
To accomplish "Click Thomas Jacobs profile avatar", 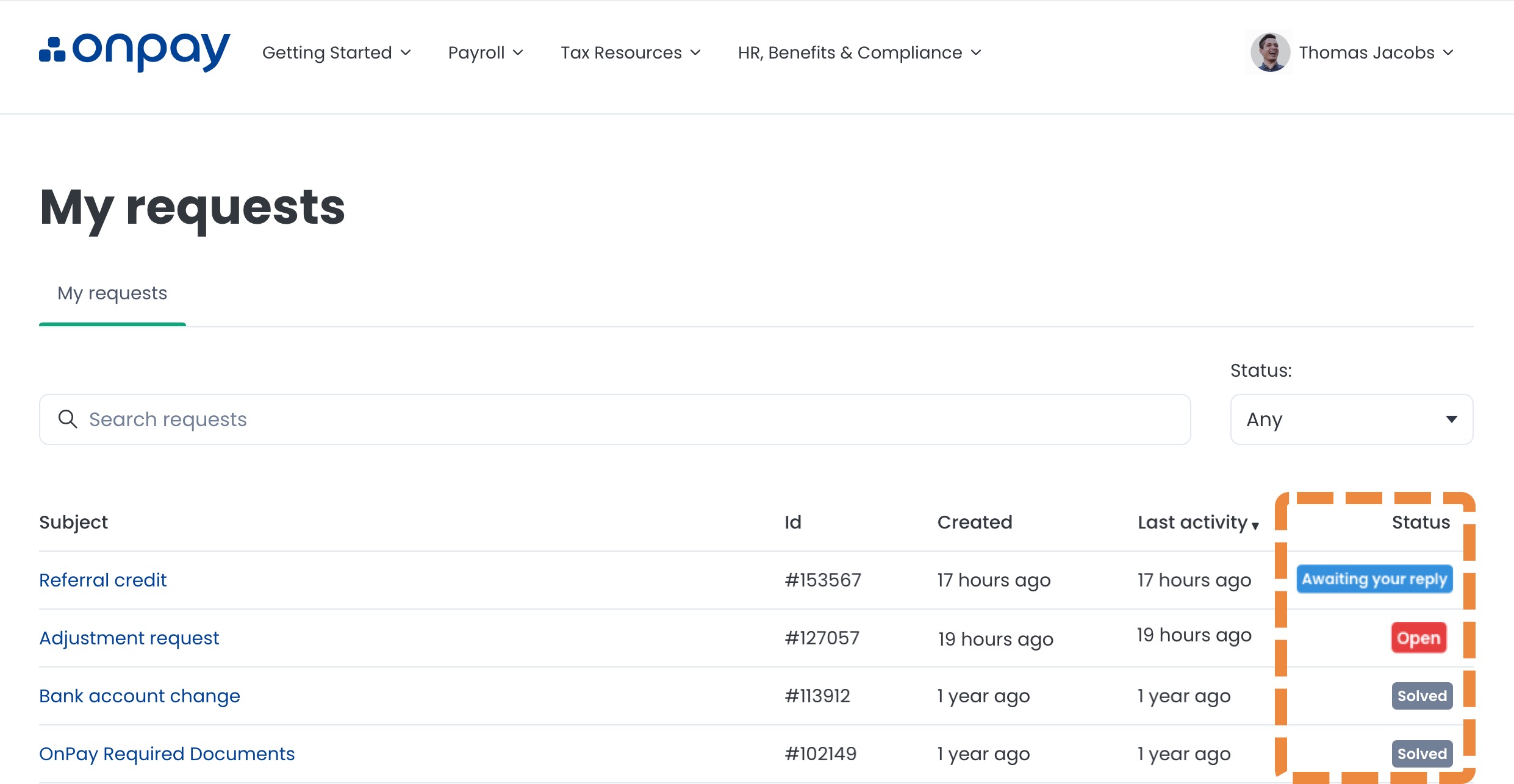I will 1270,52.
